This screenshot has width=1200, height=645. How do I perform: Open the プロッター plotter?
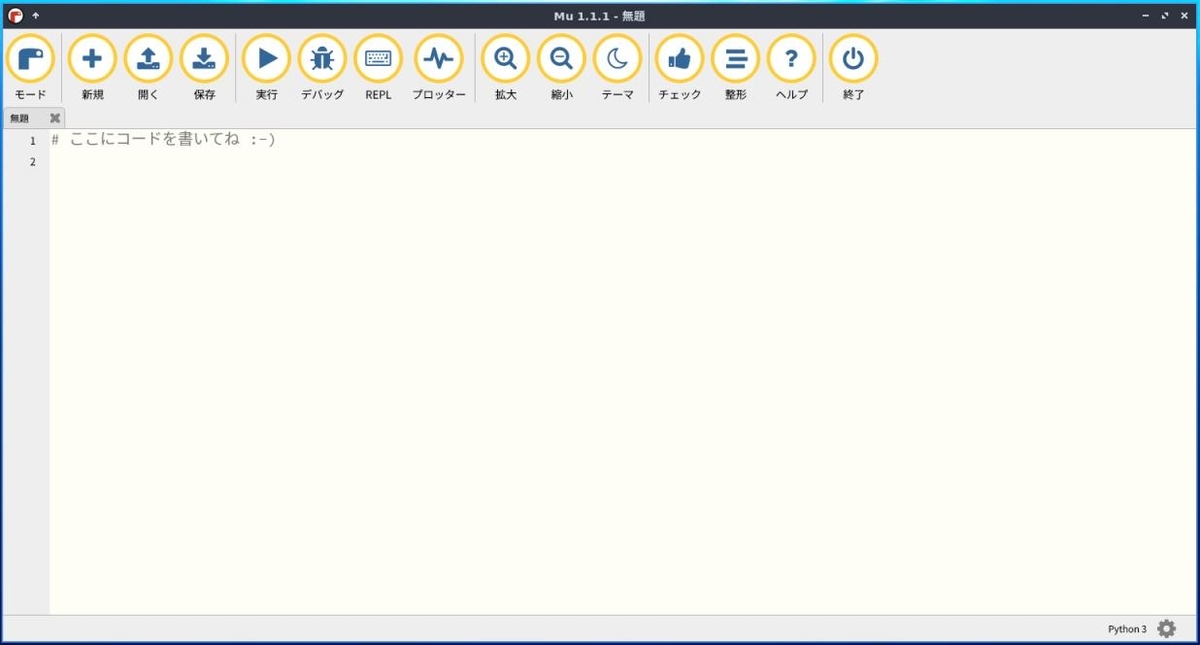(439, 68)
